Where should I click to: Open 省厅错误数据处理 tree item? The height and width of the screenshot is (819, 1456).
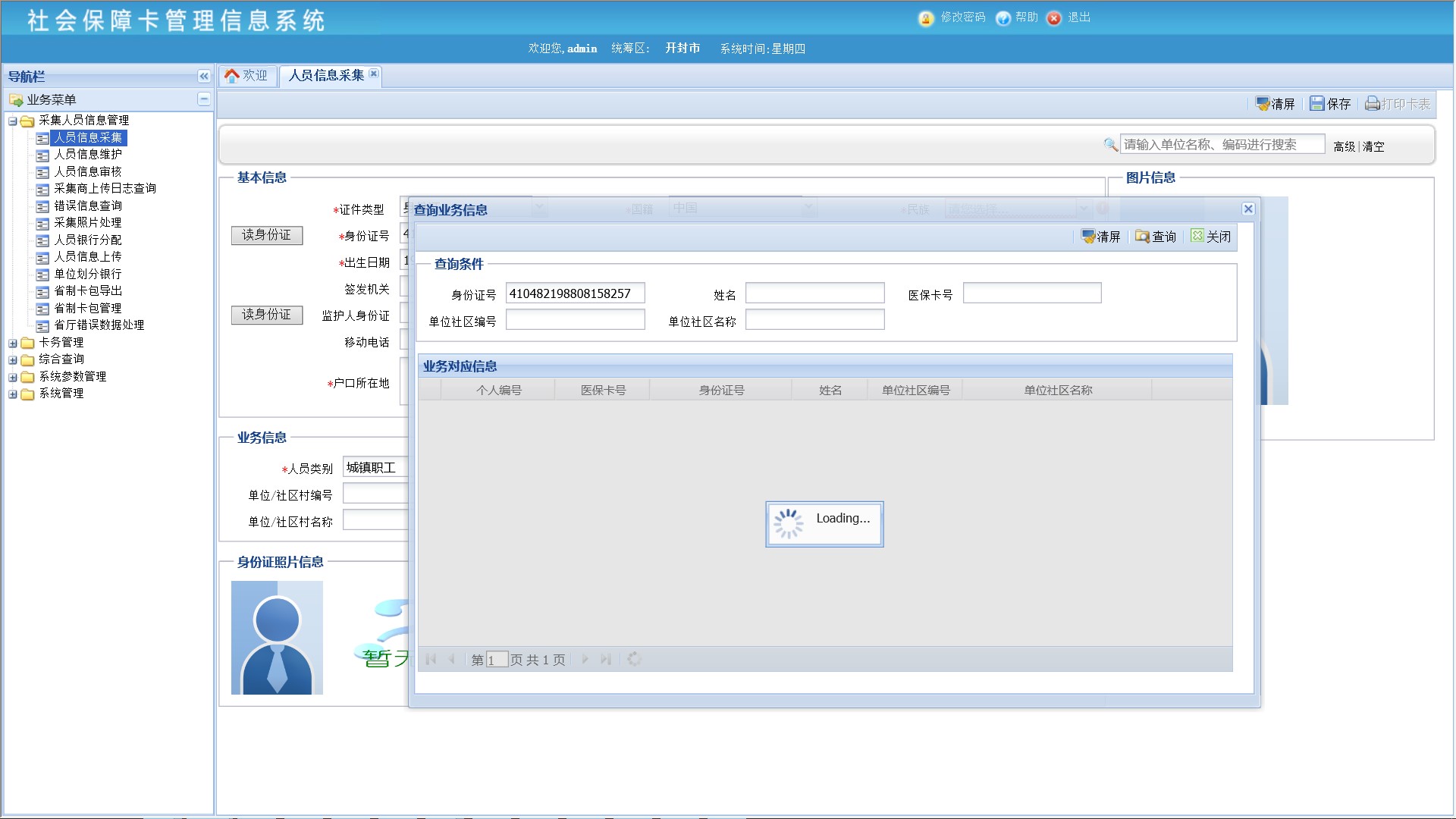(99, 325)
